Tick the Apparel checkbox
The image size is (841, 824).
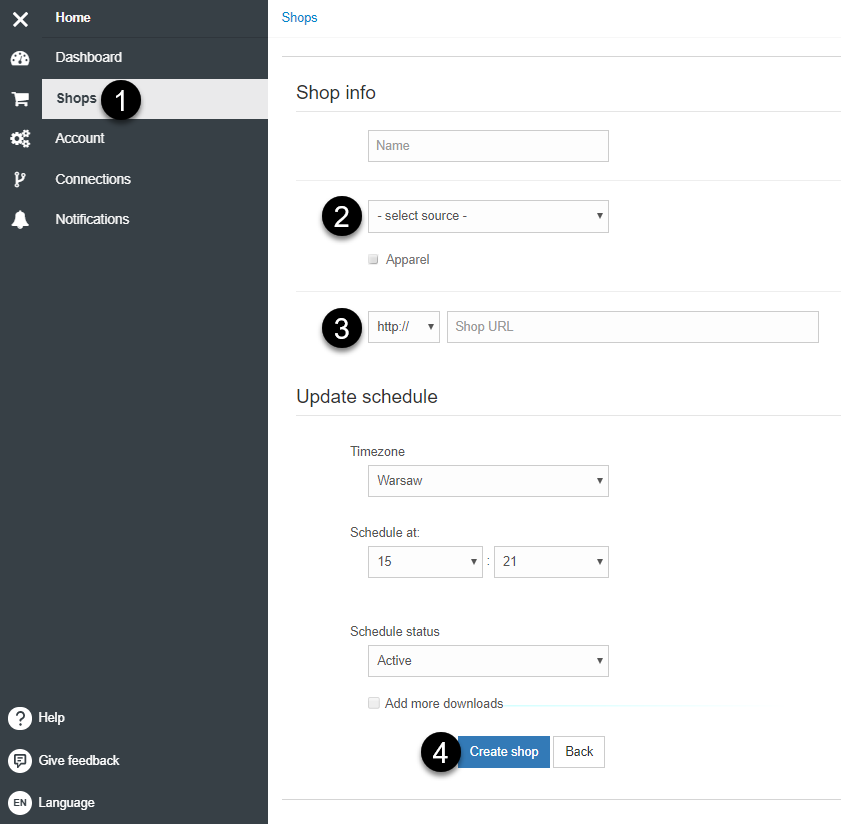[373, 260]
